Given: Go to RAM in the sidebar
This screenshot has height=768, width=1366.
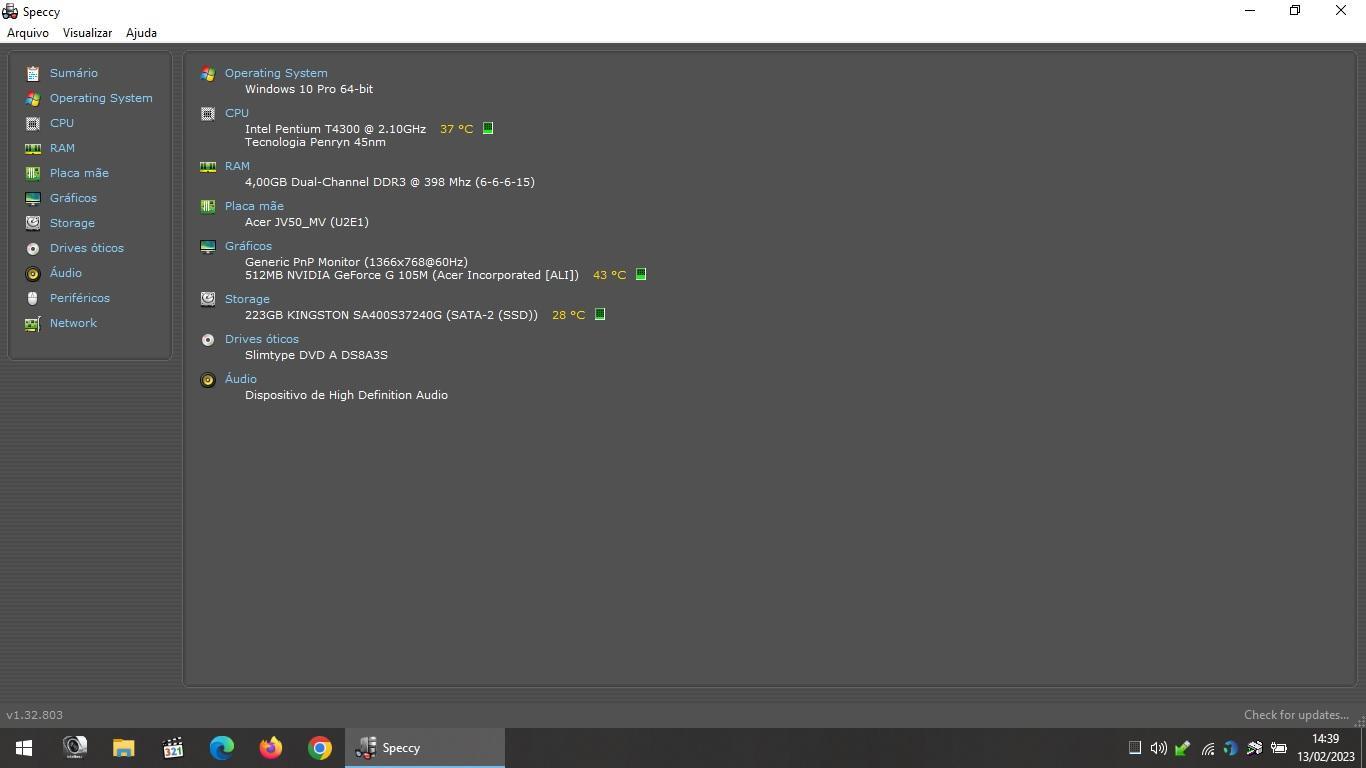Looking at the screenshot, I should click(x=62, y=148).
